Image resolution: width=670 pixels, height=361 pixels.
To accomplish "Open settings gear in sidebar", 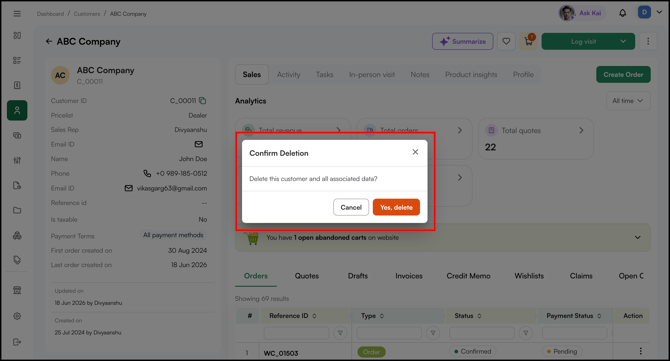I will pos(17,316).
